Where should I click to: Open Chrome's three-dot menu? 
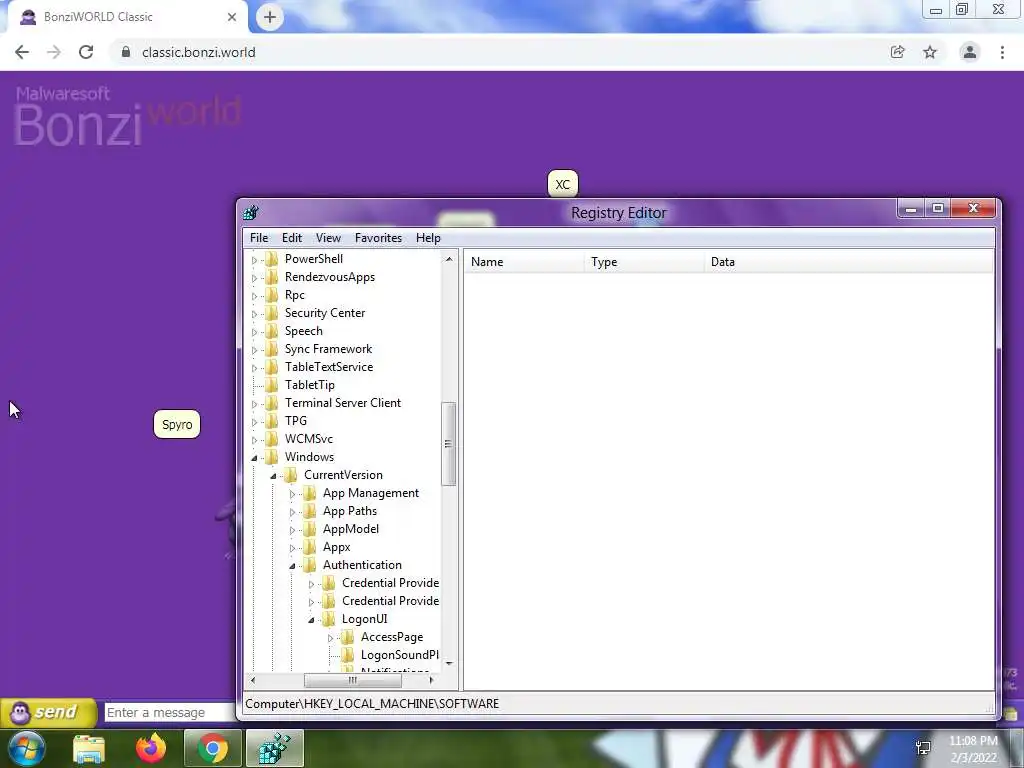click(x=1002, y=52)
